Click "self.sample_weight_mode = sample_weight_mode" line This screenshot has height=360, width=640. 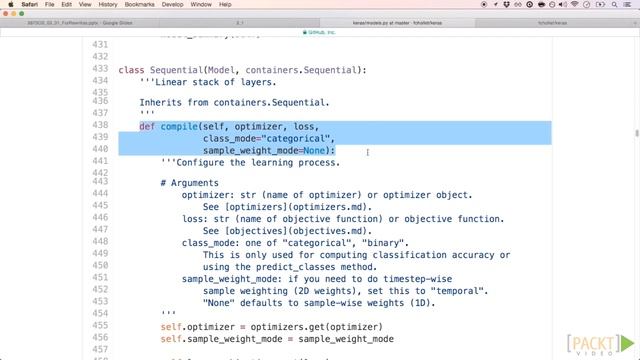coord(277,339)
